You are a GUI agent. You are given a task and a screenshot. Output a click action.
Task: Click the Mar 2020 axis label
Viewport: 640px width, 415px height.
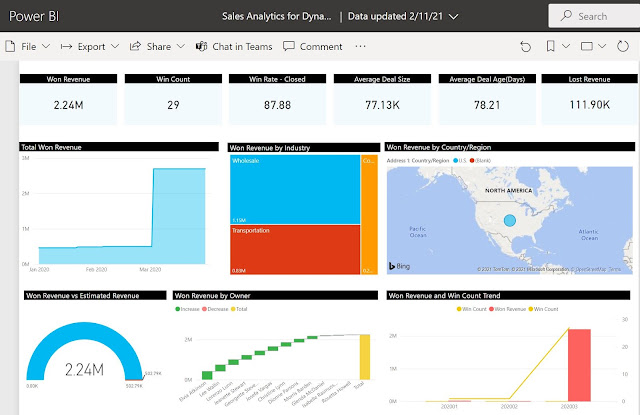[x=150, y=269]
